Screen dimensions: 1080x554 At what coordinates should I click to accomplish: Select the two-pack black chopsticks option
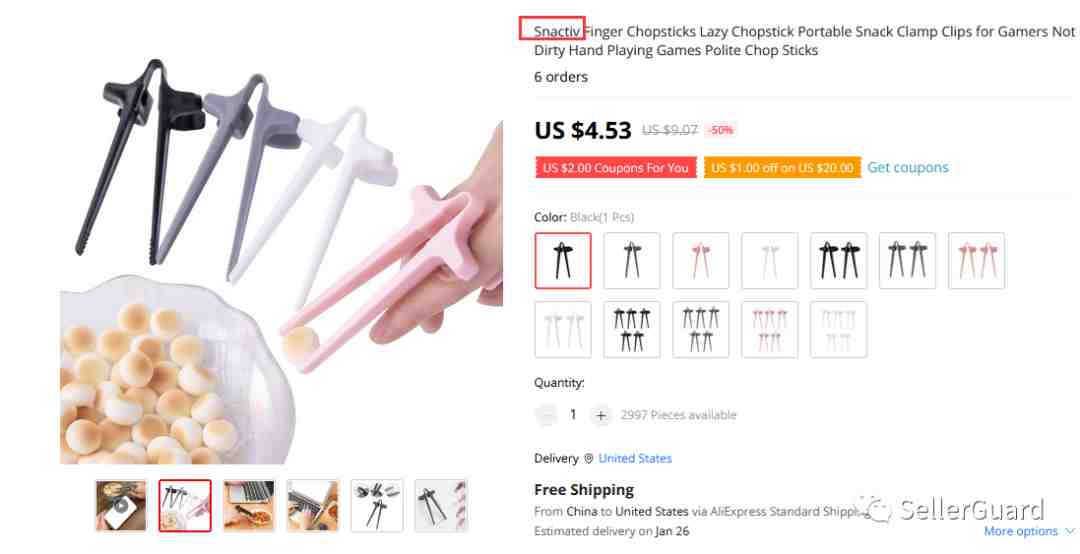point(838,260)
